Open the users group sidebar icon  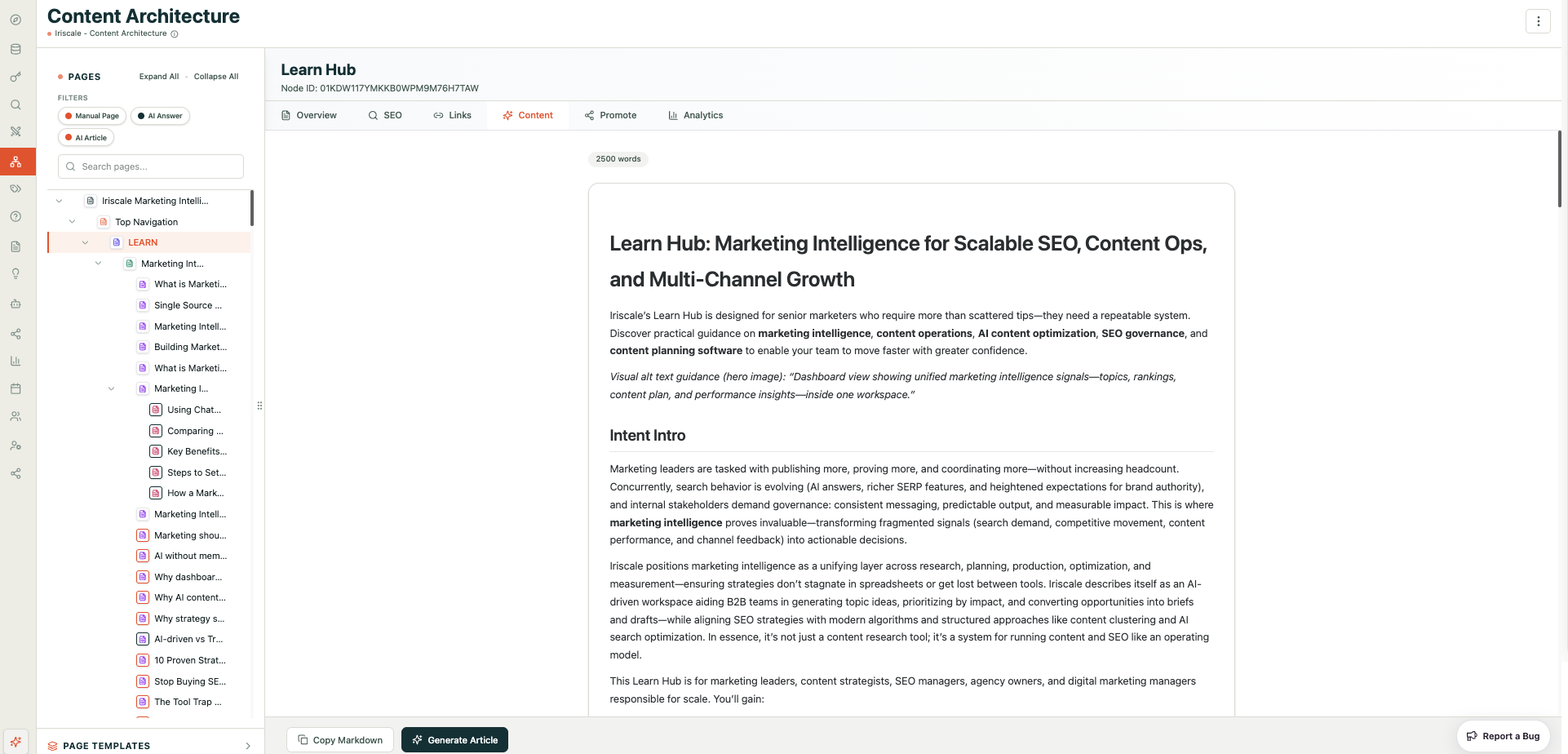(16, 416)
